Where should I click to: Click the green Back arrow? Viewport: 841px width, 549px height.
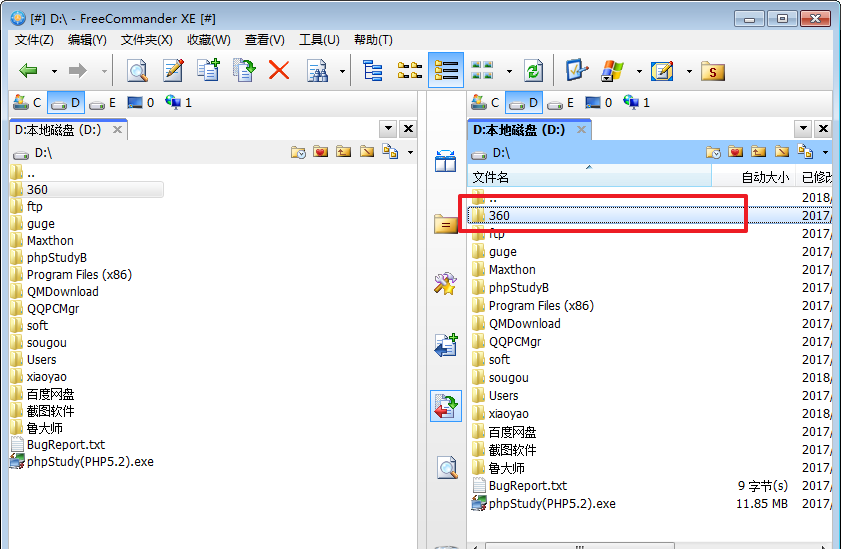point(28,70)
